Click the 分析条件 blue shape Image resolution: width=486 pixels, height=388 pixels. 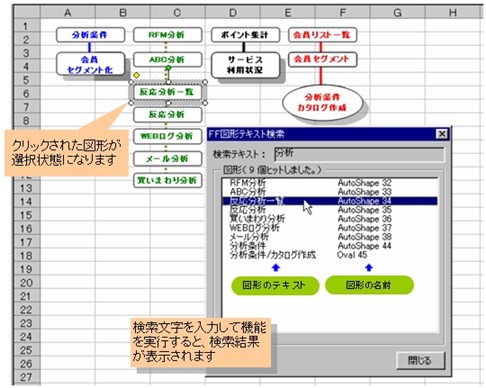[x=90, y=35]
